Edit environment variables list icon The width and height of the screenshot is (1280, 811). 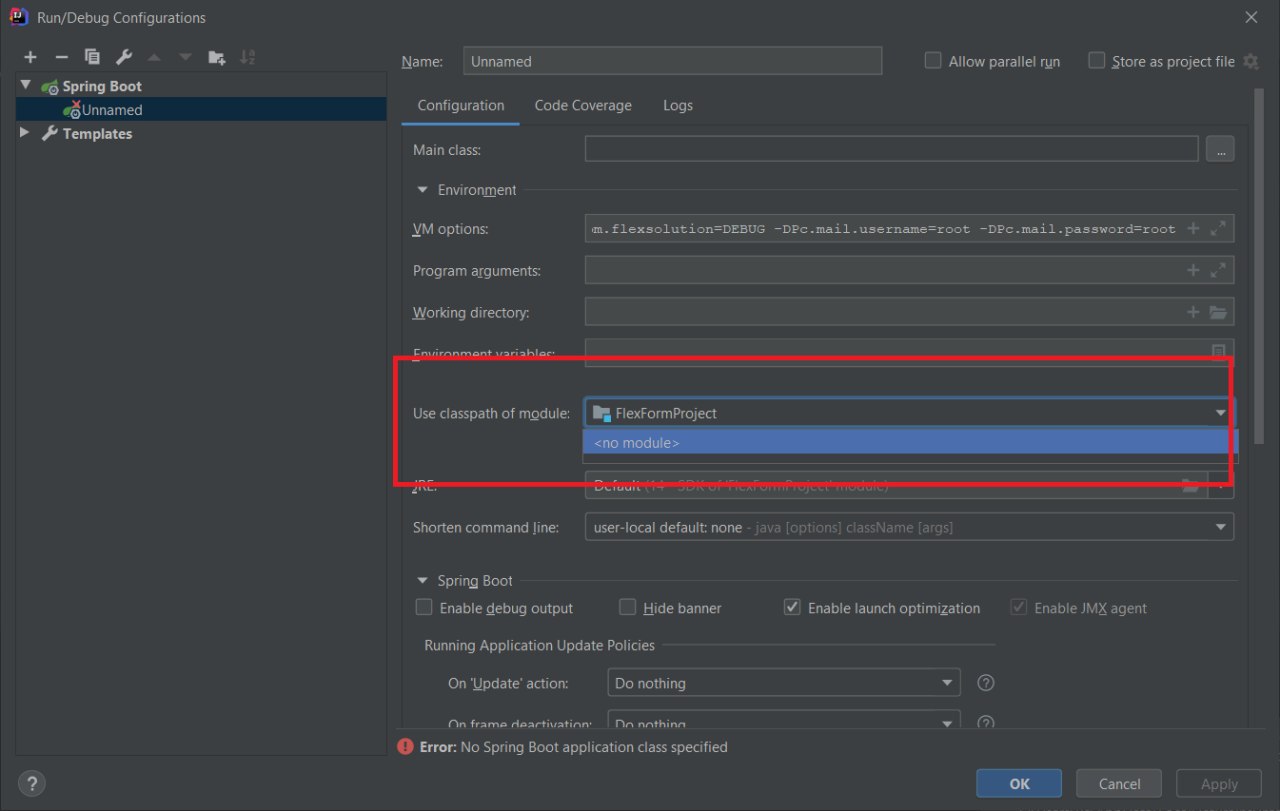(1218, 351)
